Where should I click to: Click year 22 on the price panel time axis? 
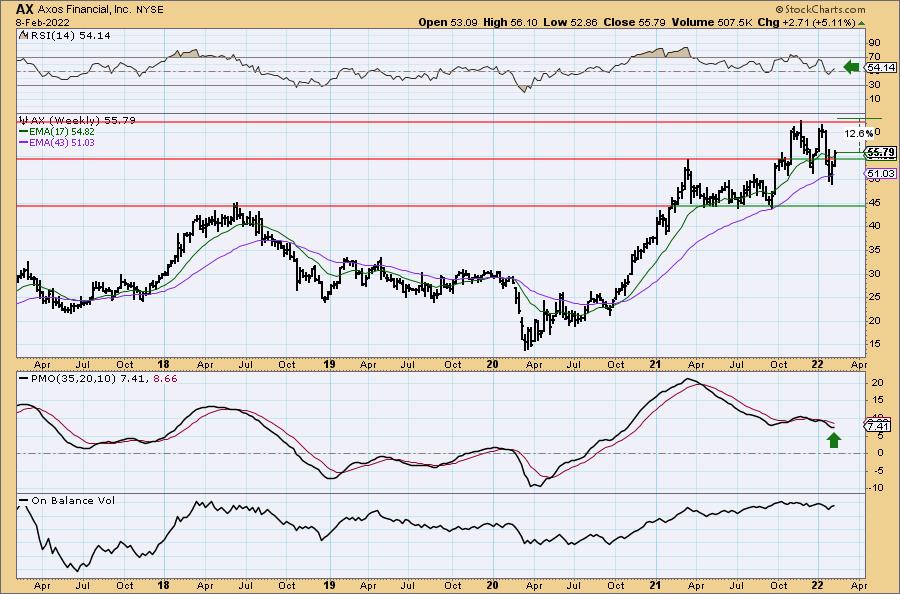pos(818,364)
